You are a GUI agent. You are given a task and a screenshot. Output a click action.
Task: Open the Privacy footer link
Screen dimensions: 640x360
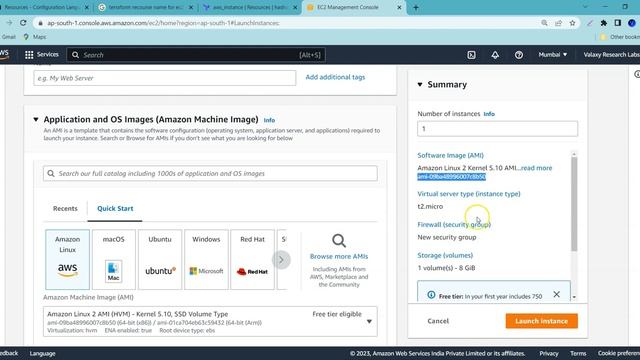pyautogui.click(x=549, y=353)
